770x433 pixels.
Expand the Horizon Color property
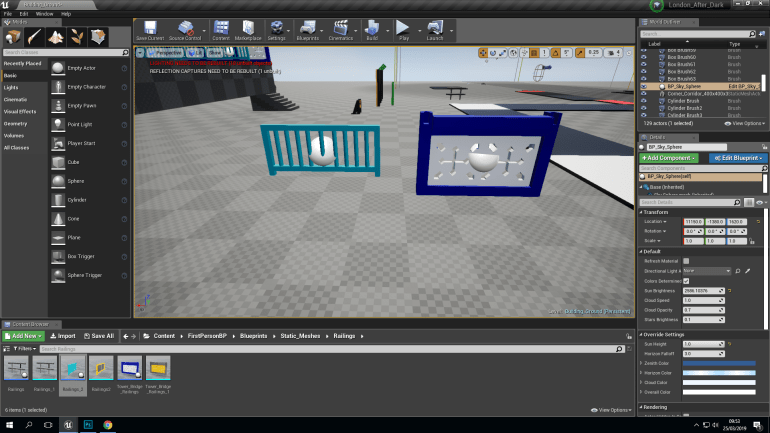click(641, 373)
